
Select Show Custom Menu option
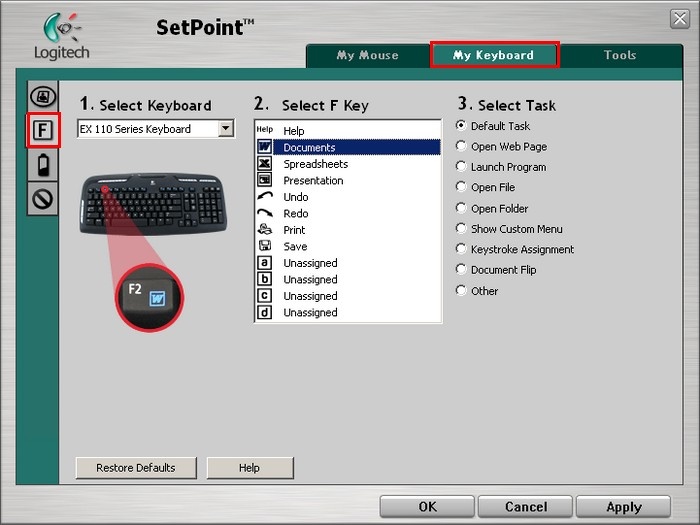click(x=461, y=229)
